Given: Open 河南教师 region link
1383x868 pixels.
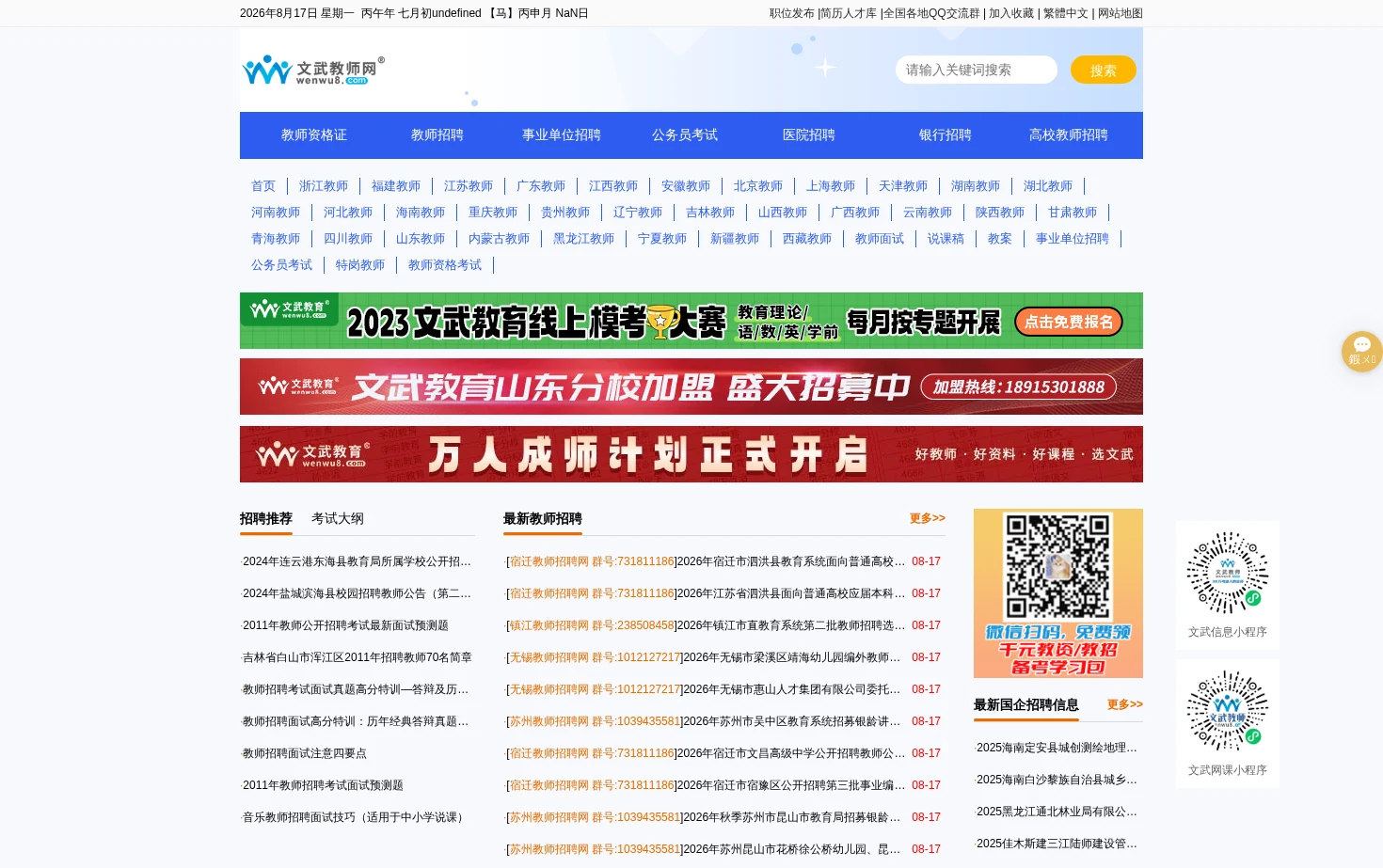Looking at the screenshot, I should click(276, 213).
